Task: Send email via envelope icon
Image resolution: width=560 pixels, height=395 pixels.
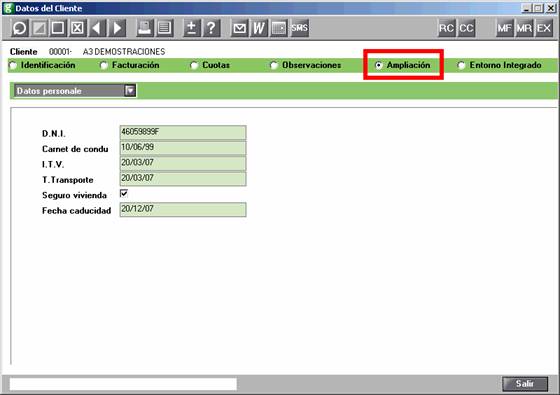Action: (239, 28)
